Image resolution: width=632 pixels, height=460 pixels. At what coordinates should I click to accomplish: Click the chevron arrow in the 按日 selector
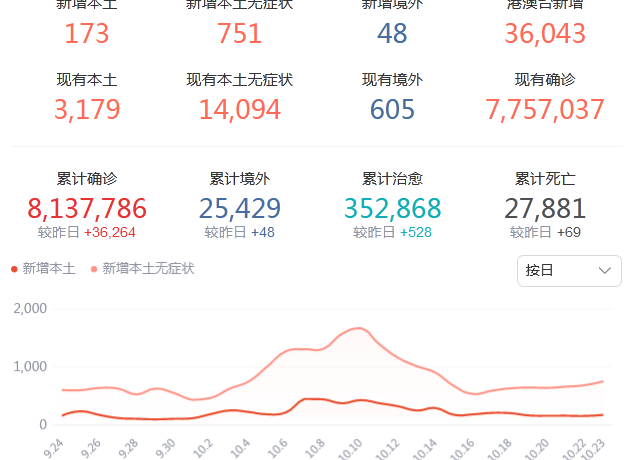604,271
